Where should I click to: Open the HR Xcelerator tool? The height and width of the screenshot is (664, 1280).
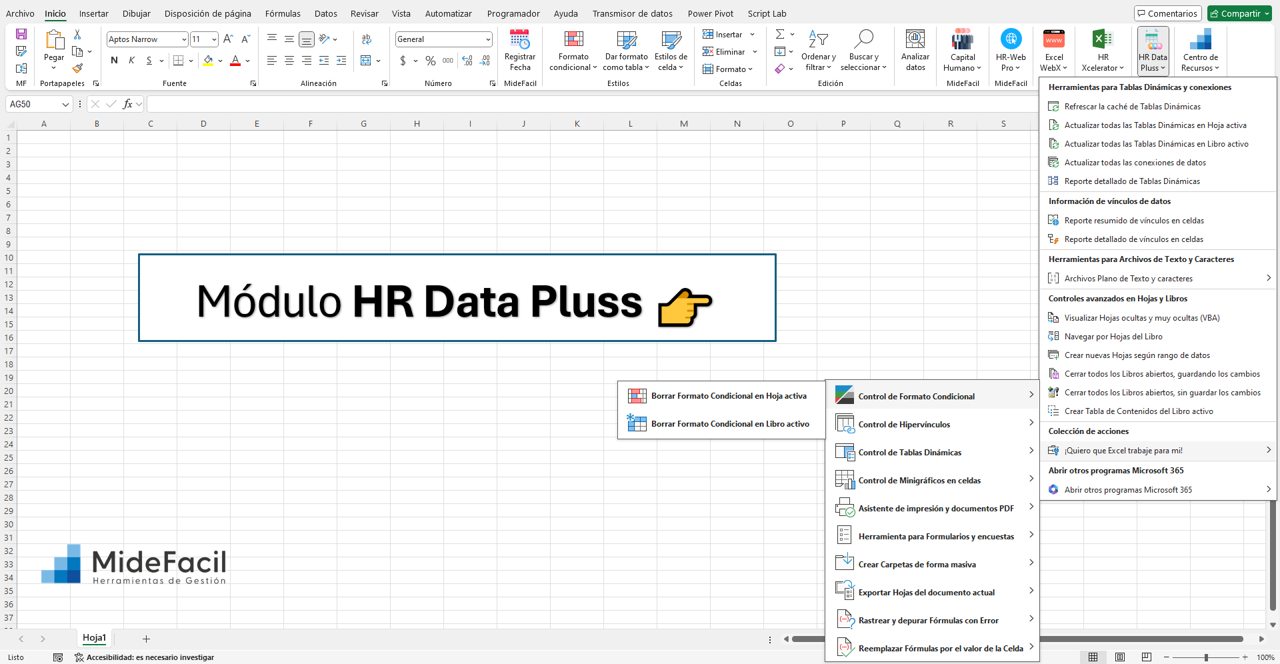click(x=1103, y=50)
